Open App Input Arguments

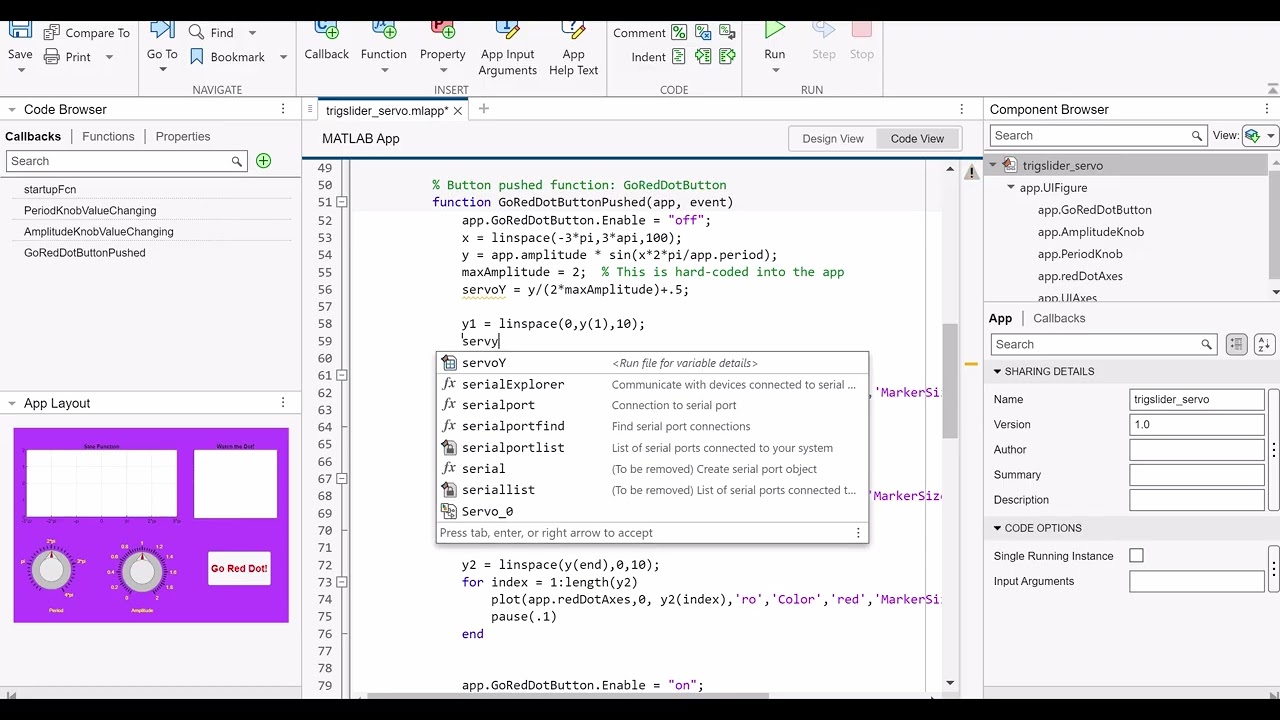(x=507, y=48)
